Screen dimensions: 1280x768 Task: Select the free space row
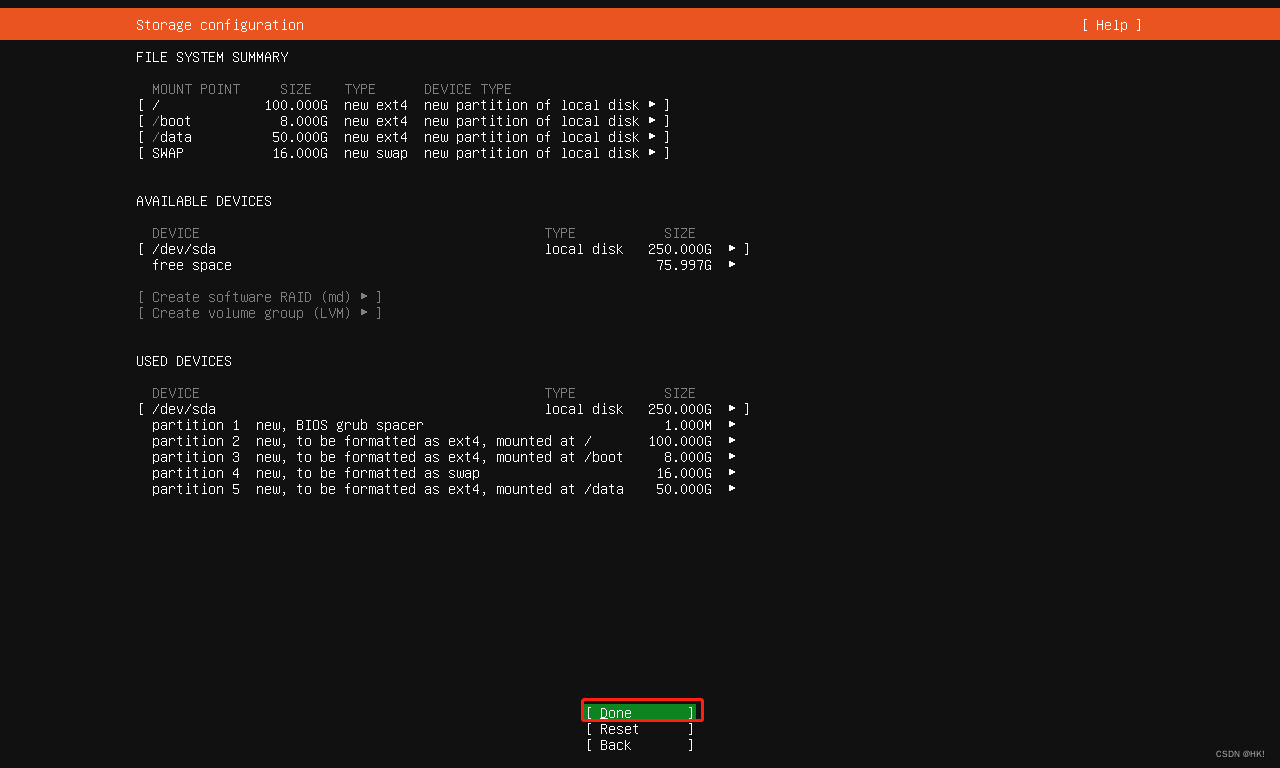click(x=444, y=265)
